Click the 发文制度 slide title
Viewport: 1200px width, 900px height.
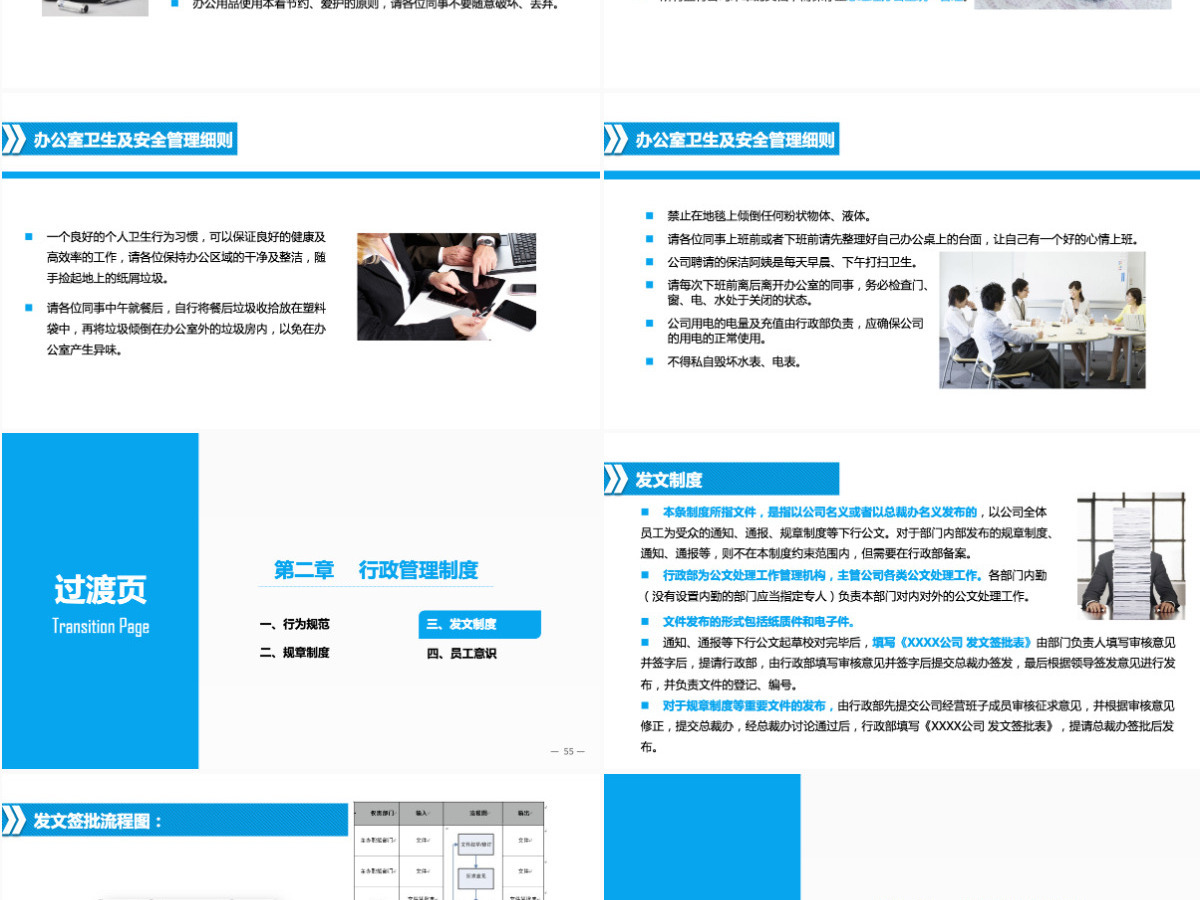[669, 480]
